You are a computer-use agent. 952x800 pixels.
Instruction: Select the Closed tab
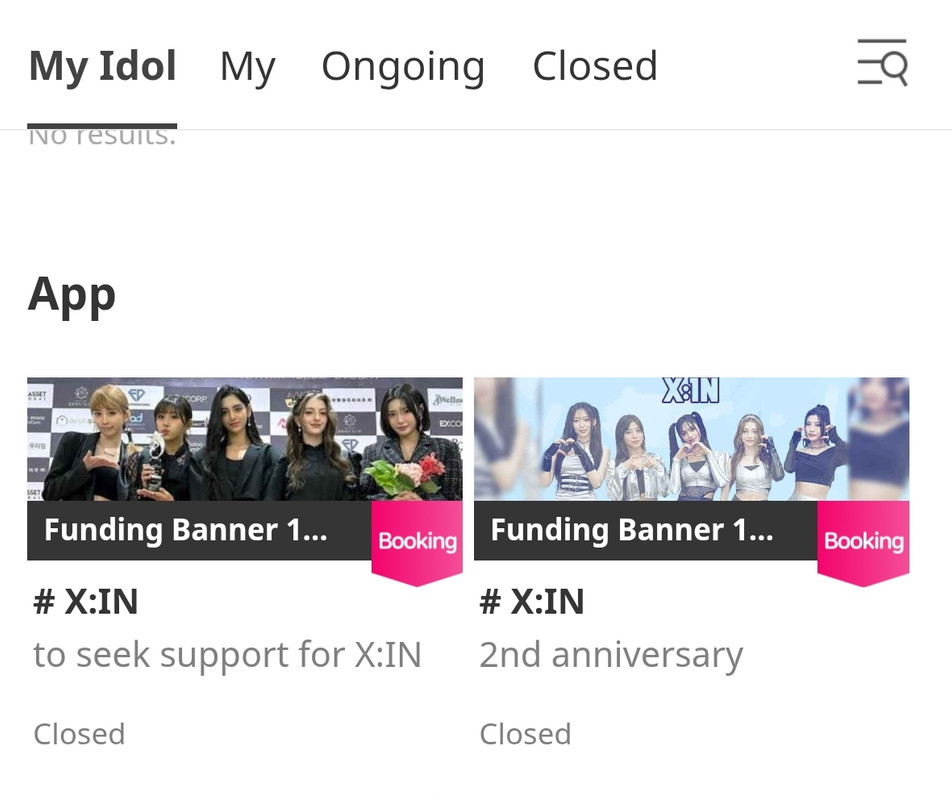click(x=595, y=66)
